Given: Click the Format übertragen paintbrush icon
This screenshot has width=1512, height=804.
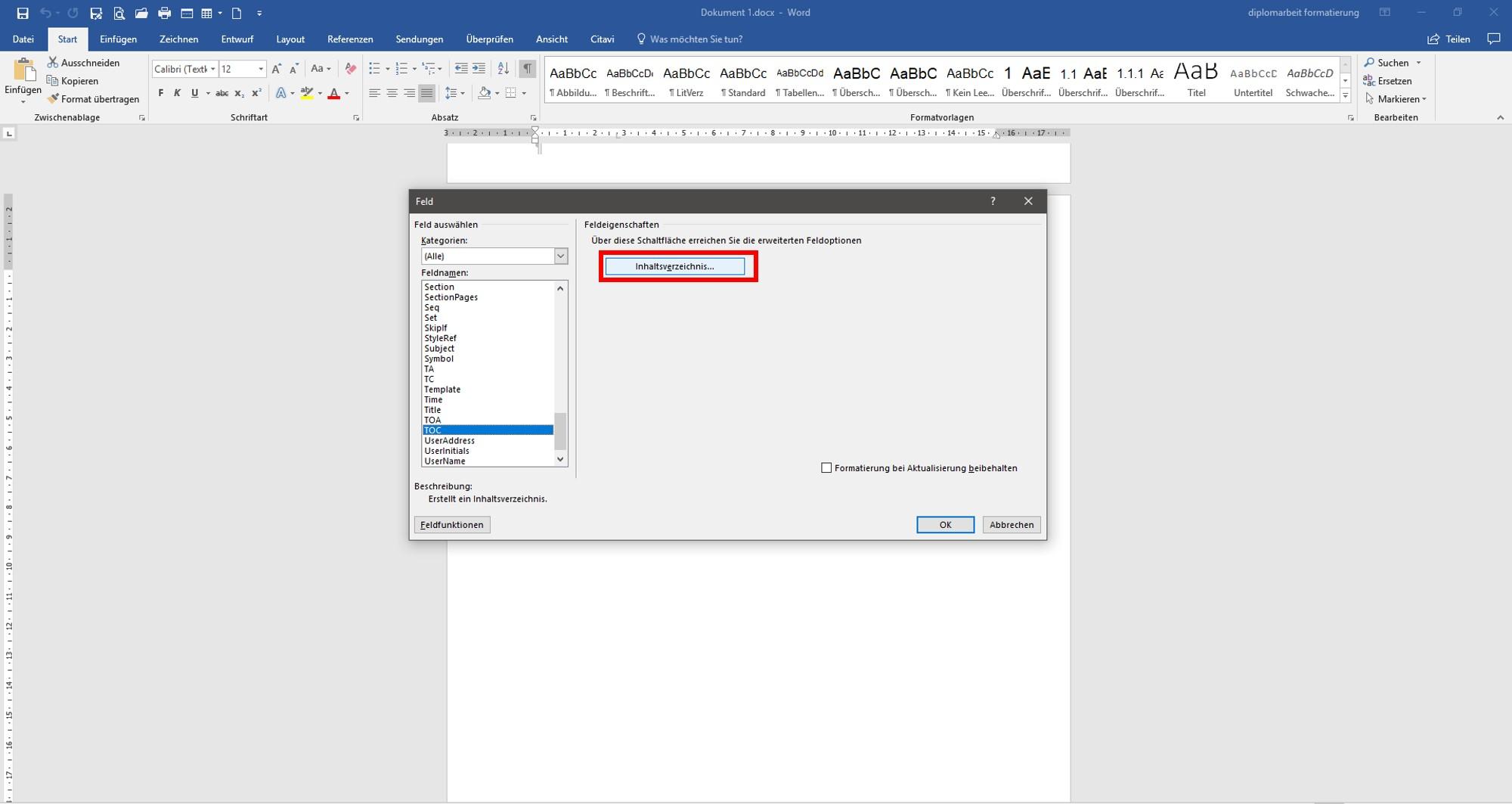Looking at the screenshot, I should click(x=53, y=98).
